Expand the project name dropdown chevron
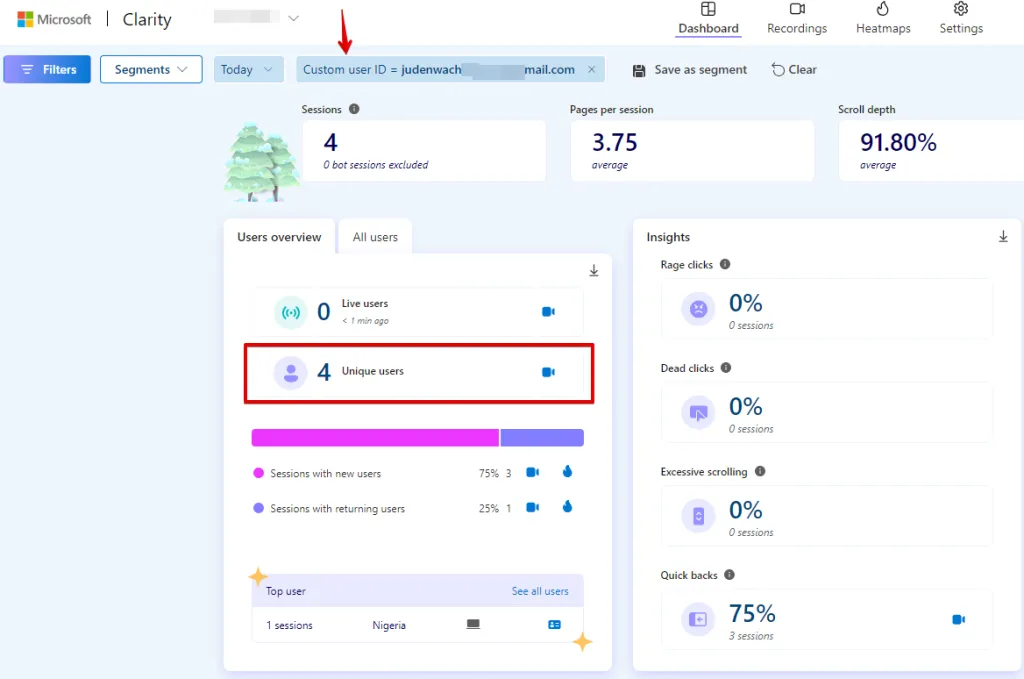The image size is (1024, 679). (x=294, y=18)
